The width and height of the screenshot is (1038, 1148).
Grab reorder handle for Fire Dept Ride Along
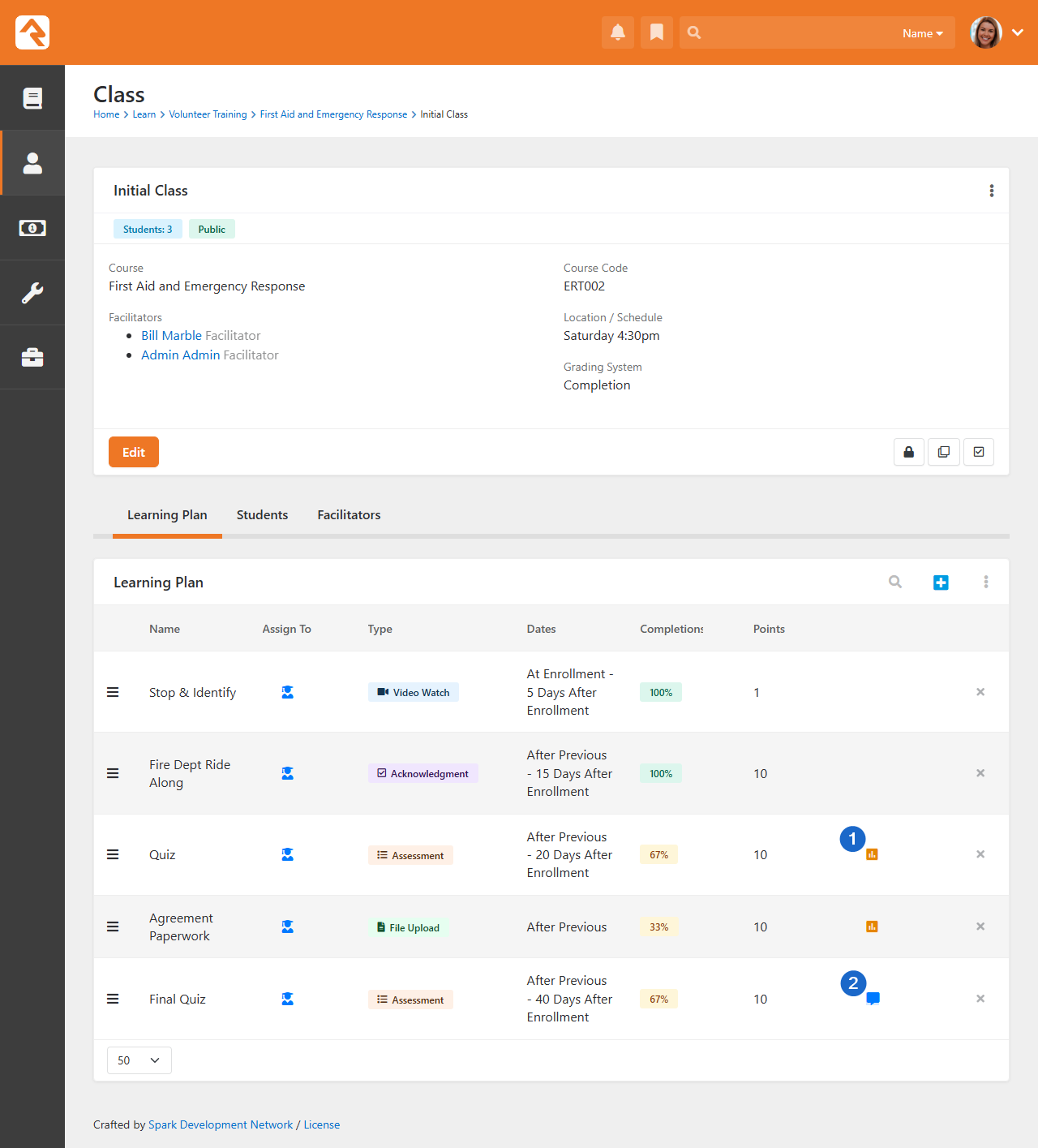(113, 773)
